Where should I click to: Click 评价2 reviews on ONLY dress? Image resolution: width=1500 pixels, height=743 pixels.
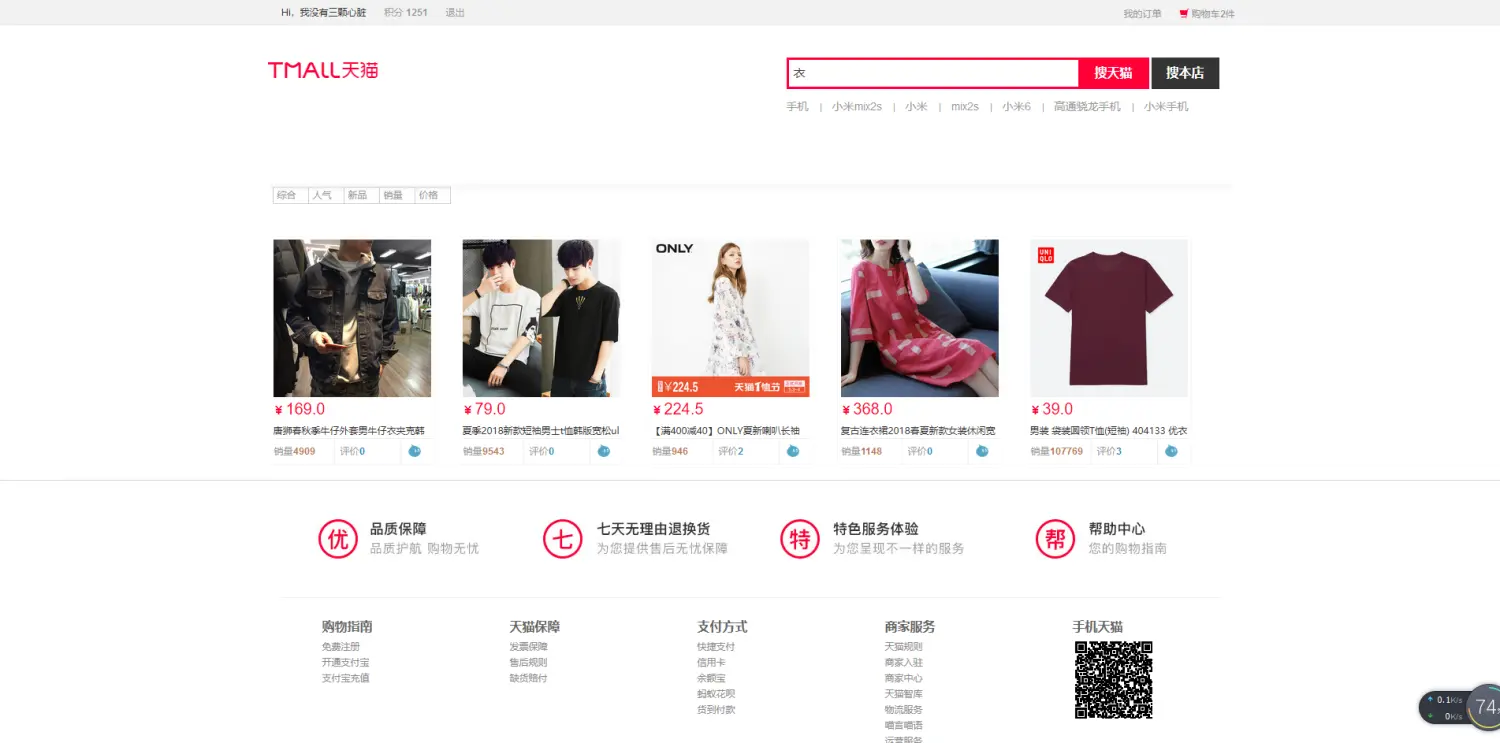[x=731, y=451]
